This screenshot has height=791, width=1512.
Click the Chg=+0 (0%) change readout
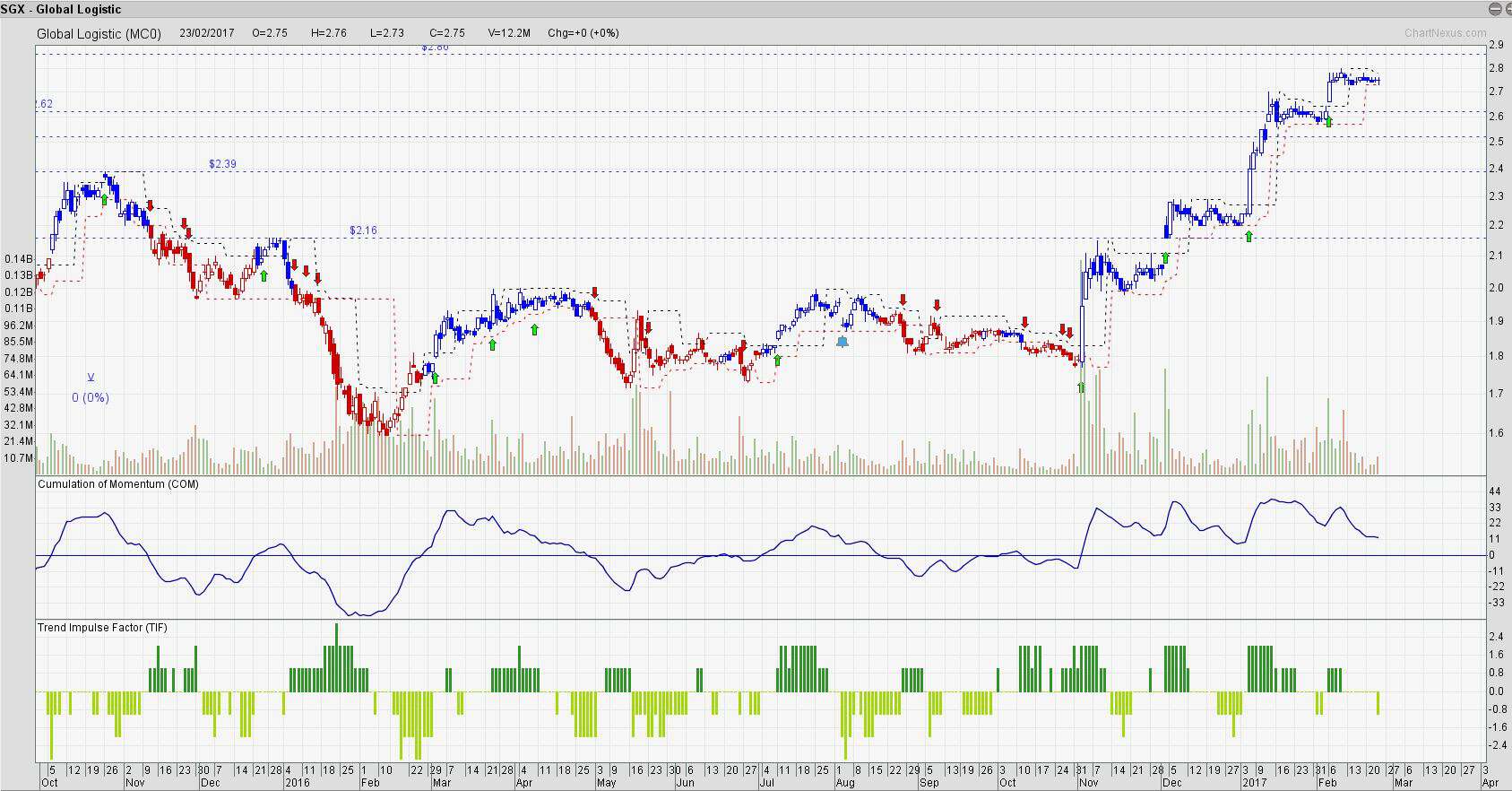(x=583, y=33)
